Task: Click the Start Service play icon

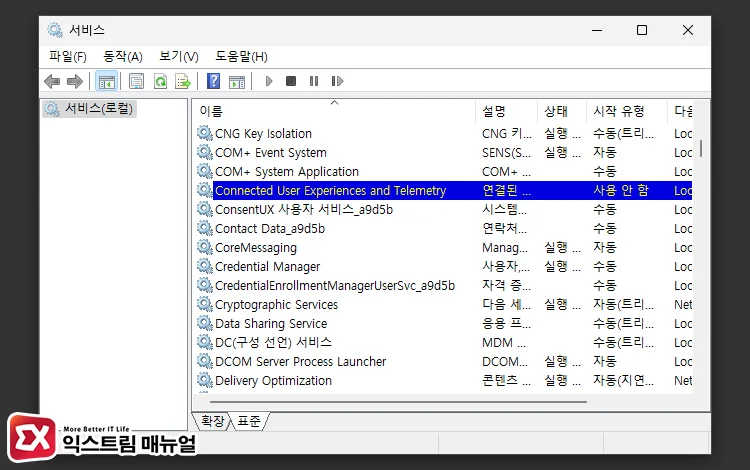Action: point(269,81)
